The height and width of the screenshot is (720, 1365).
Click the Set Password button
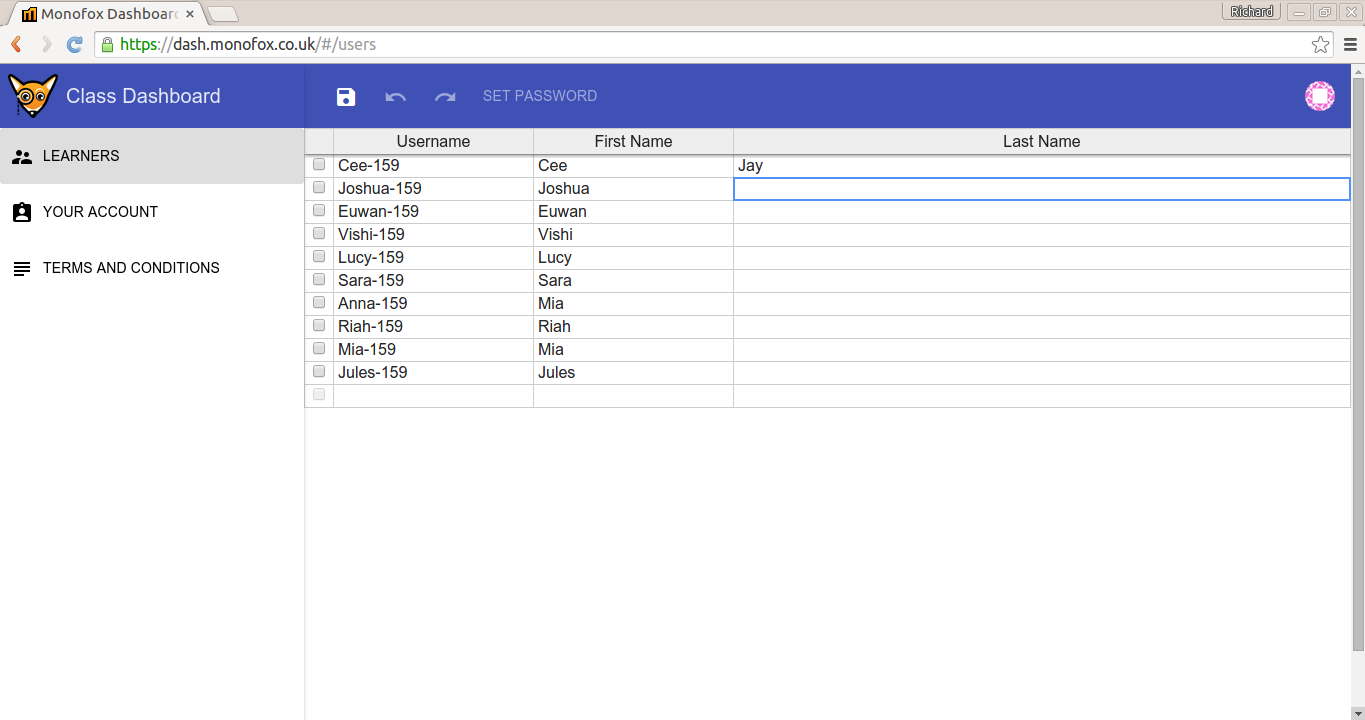pos(540,96)
